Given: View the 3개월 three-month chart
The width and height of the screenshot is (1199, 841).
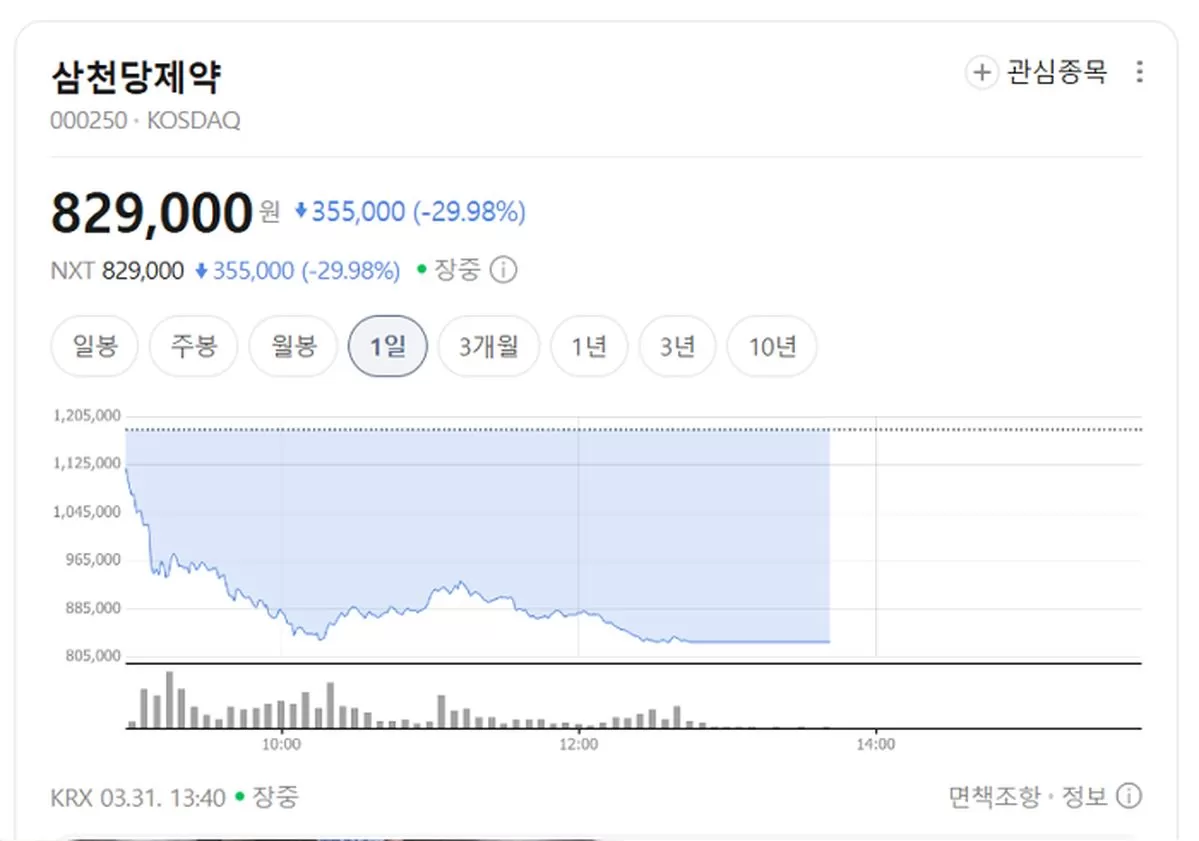Looking at the screenshot, I should click(488, 345).
